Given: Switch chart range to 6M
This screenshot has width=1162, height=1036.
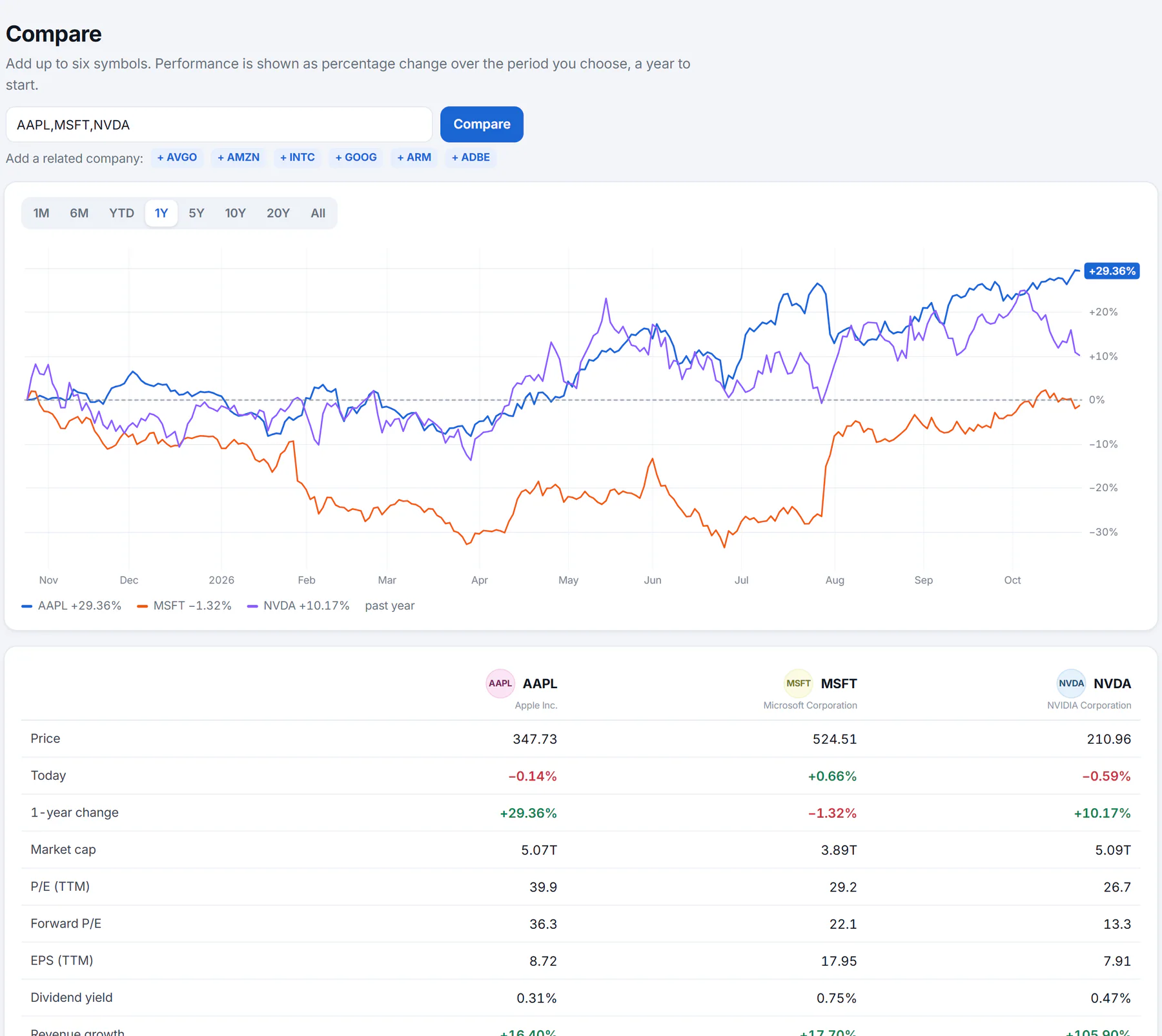Looking at the screenshot, I should 79,213.
